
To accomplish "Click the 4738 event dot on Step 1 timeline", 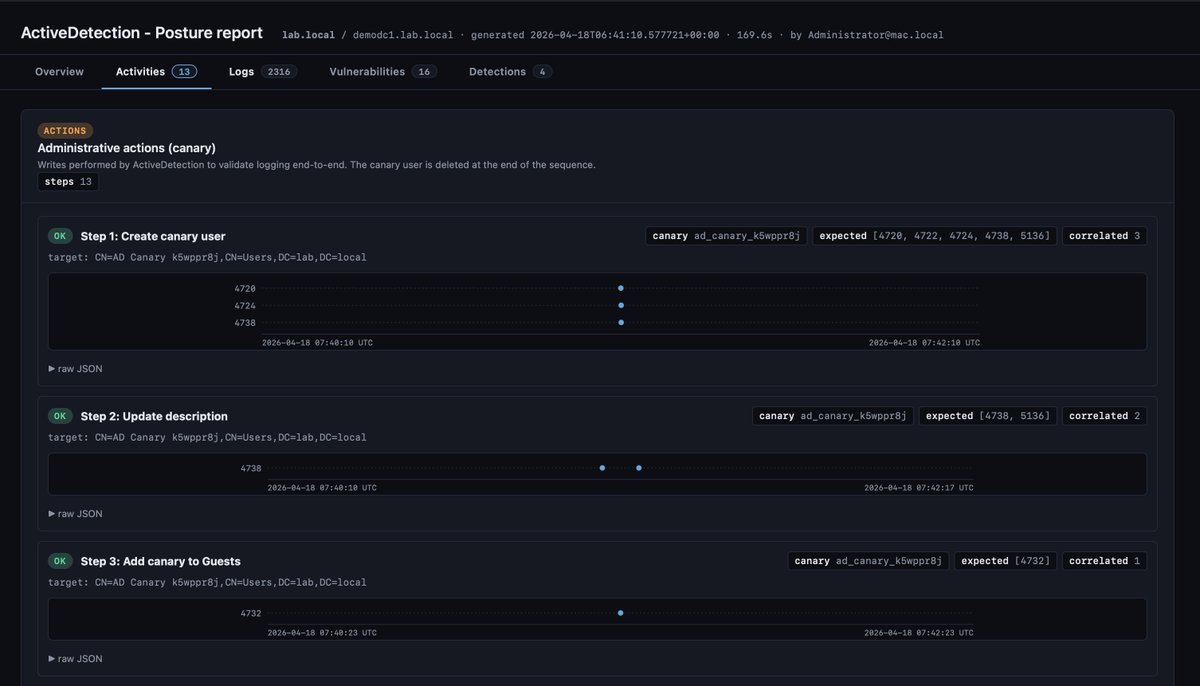I will [x=621, y=322].
